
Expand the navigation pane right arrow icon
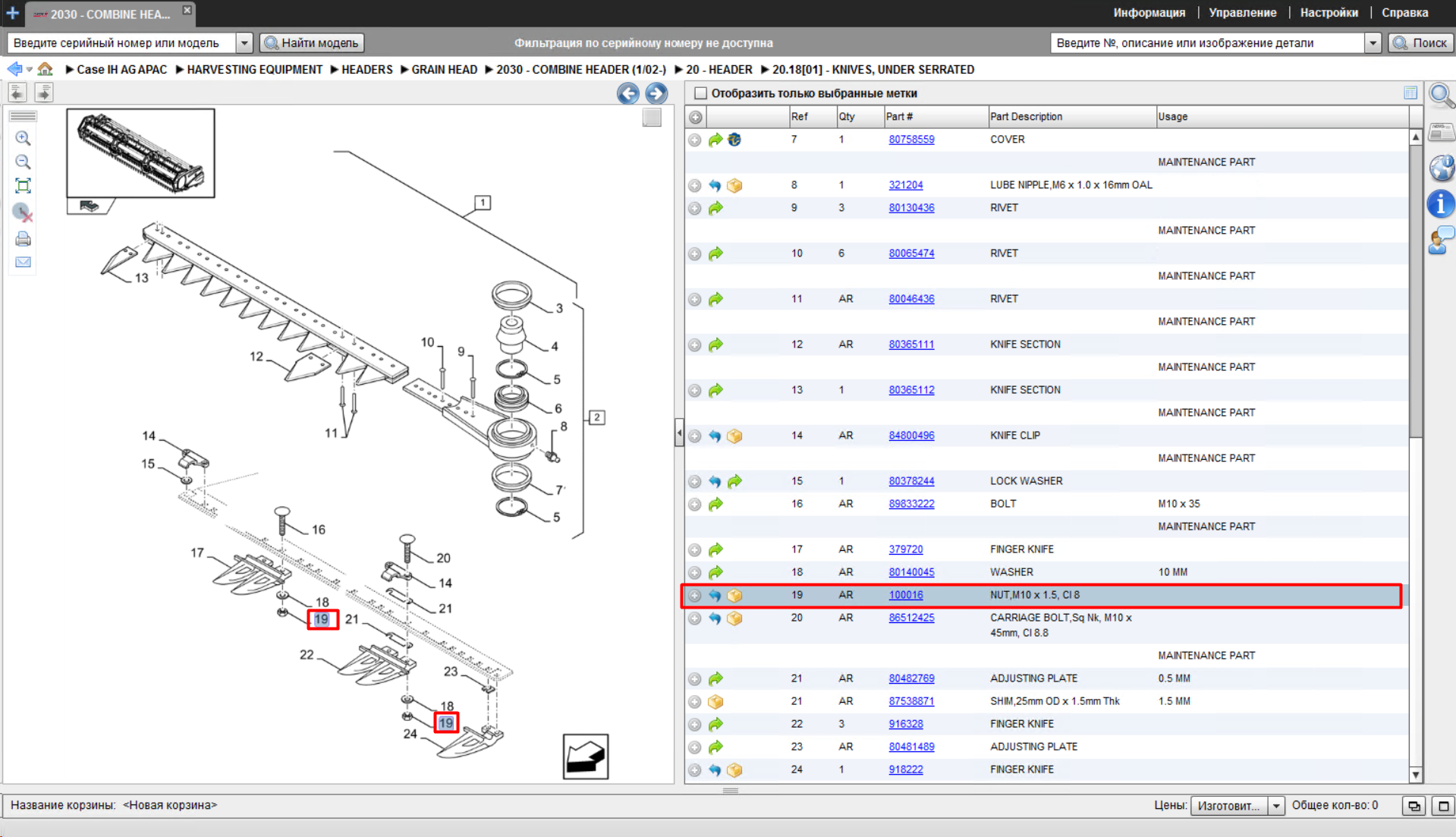tap(44, 93)
